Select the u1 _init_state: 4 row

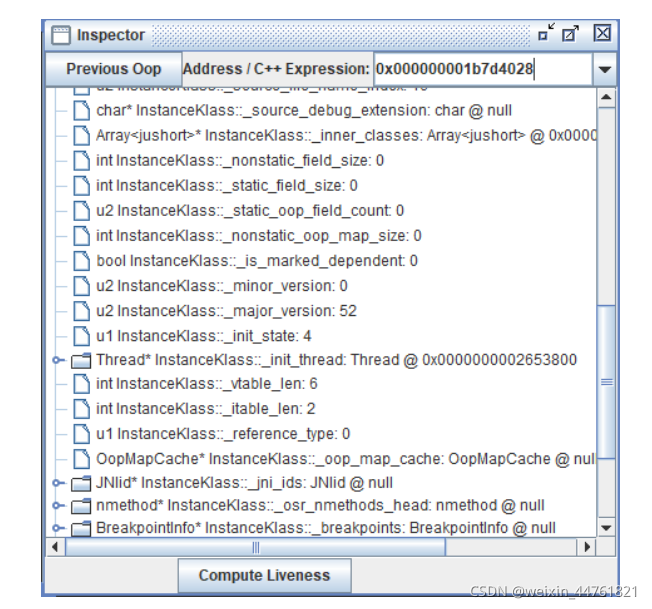coord(204,336)
